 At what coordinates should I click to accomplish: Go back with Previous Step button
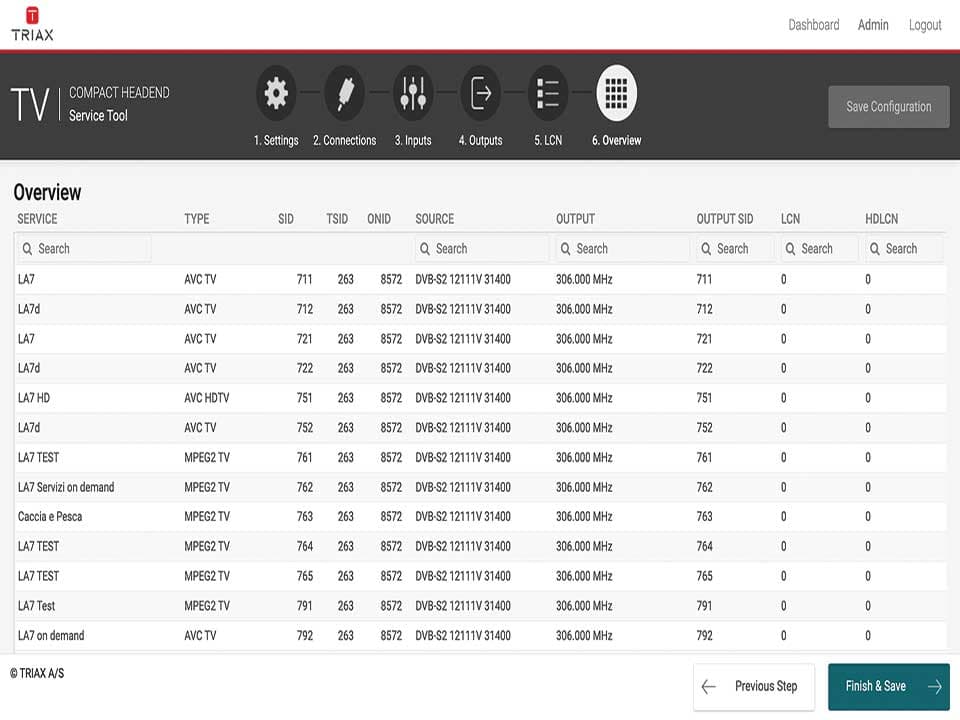tap(755, 686)
